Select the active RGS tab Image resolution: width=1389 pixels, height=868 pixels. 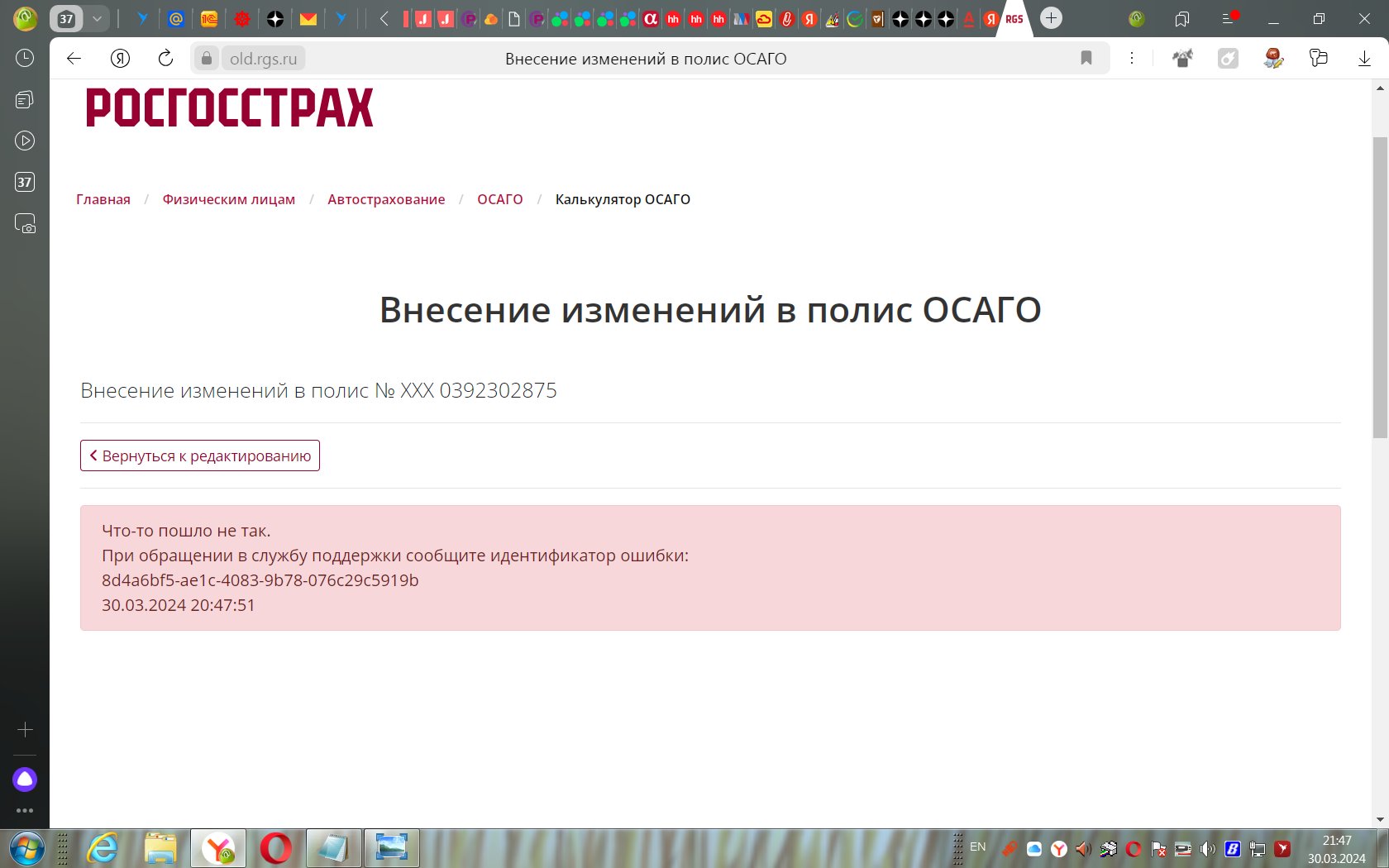(x=1014, y=18)
